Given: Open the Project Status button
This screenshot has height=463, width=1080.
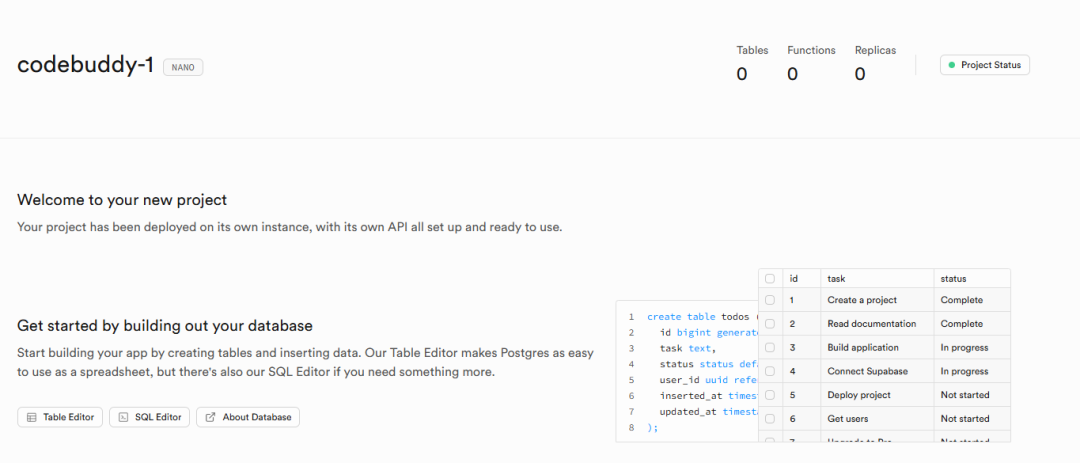Looking at the screenshot, I should [x=985, y=65].
